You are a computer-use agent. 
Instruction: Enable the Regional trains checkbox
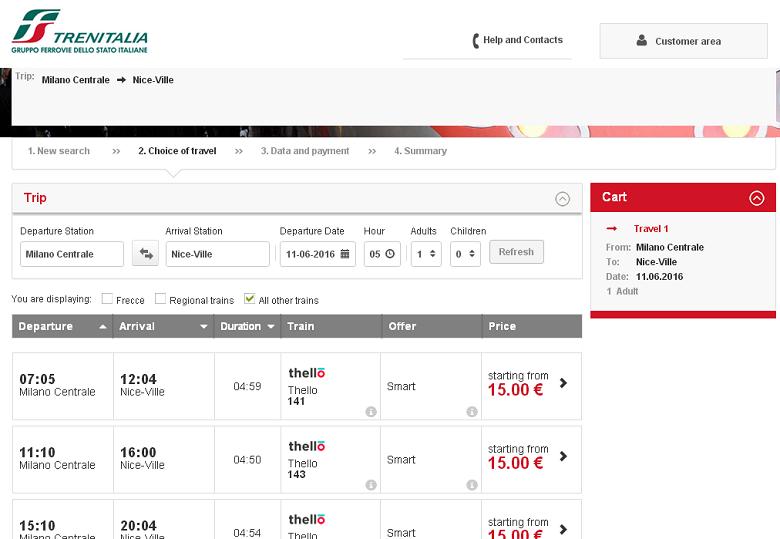pos(160,298)
